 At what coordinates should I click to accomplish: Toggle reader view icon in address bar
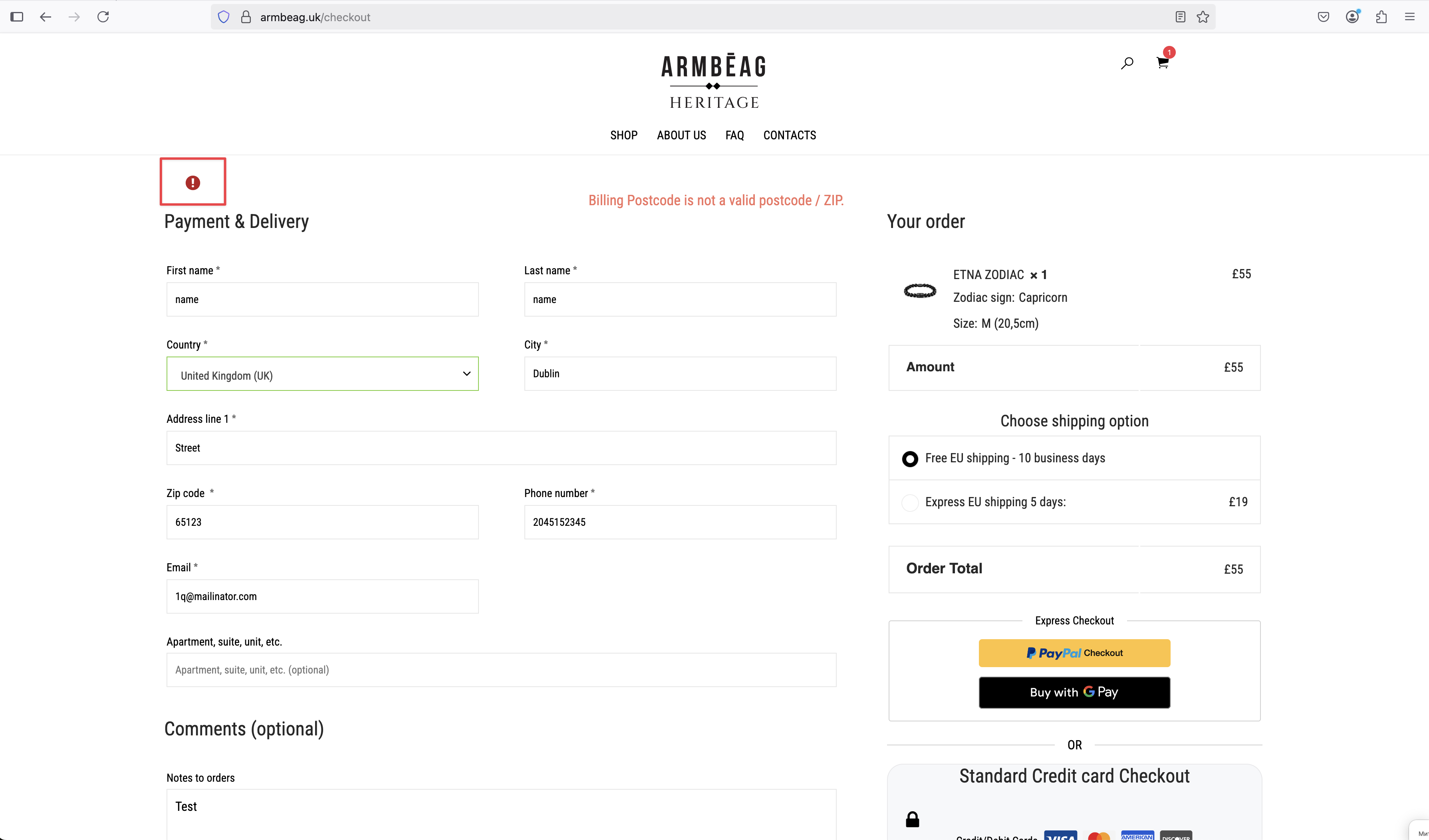pos(1180,17)
